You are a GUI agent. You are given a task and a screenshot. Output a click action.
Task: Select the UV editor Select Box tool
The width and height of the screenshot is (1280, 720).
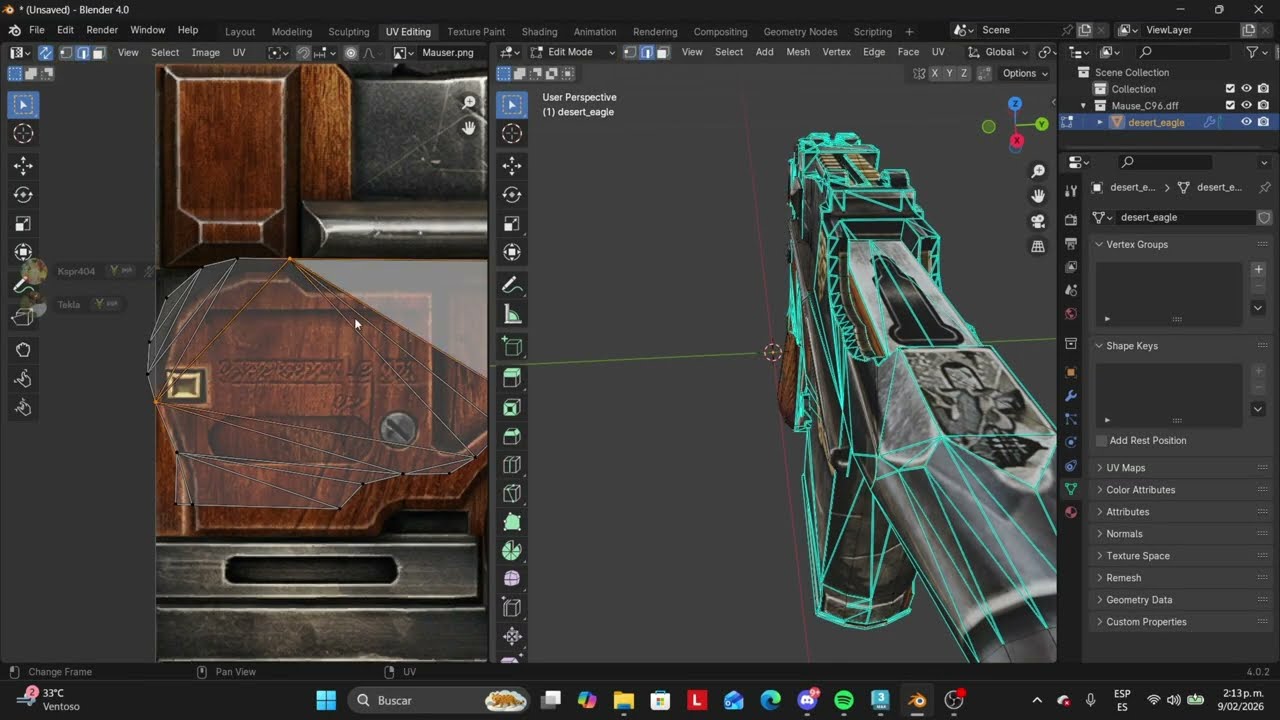point(23,105)
